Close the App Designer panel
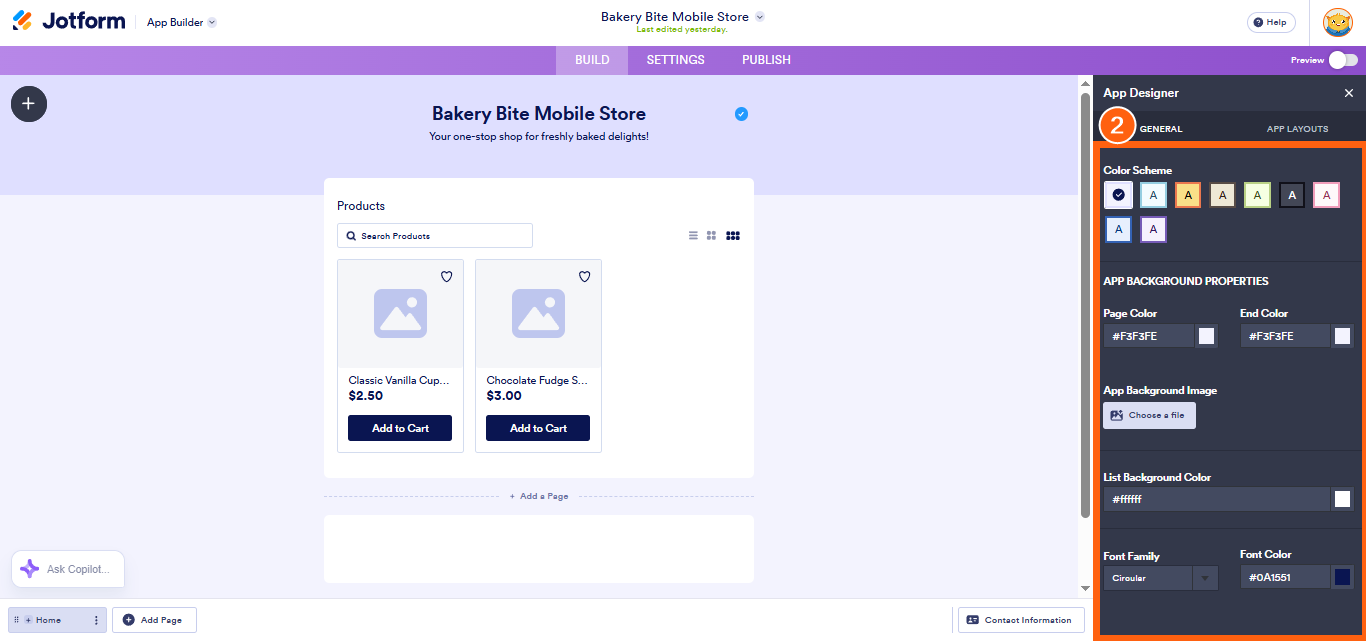The image size is (1366, 641). coord(1348,93)
